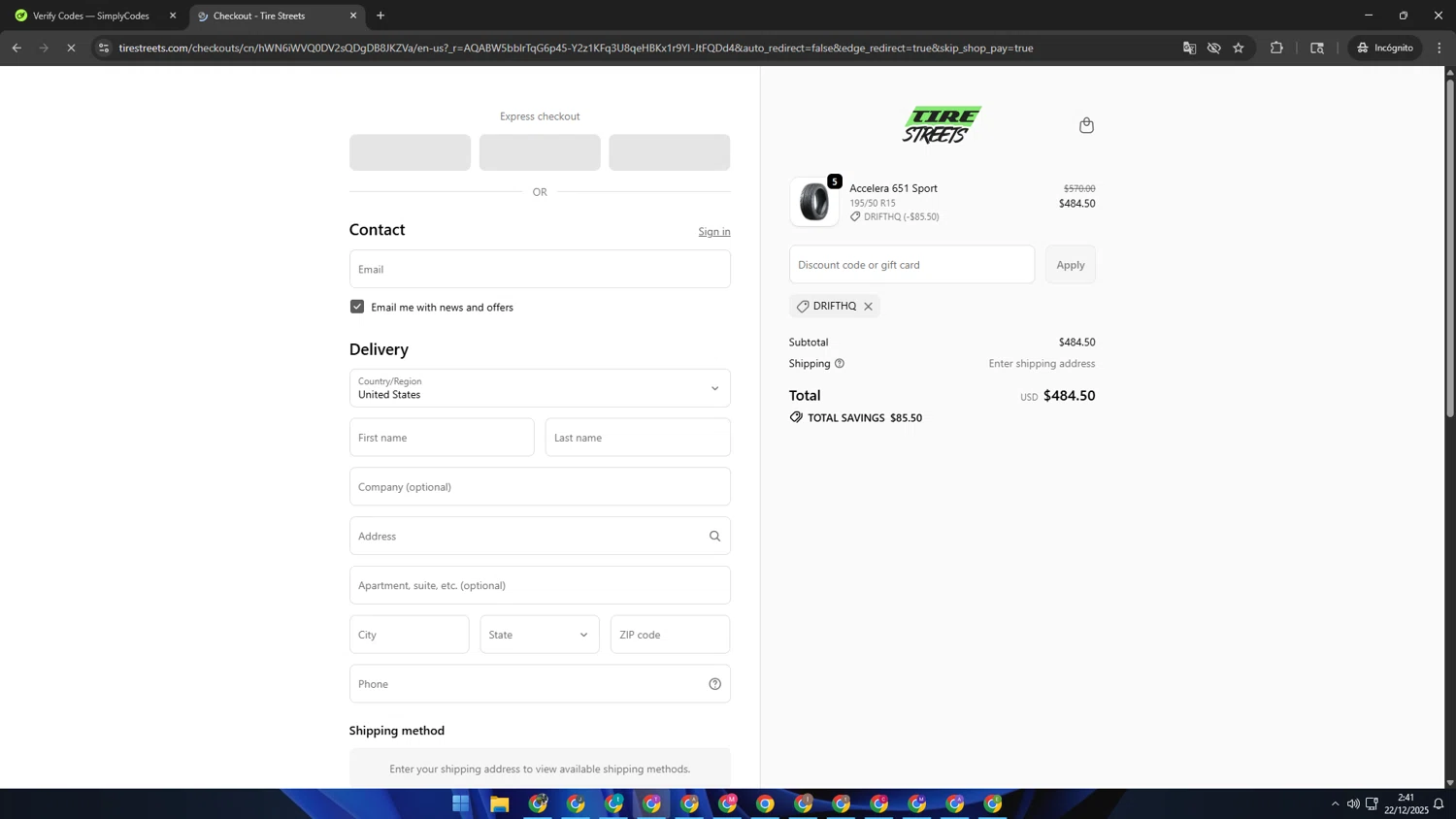Click the Accelera 651 Sport product name
The height and width of the screenshot is (819, 1456).
[893, 188]
